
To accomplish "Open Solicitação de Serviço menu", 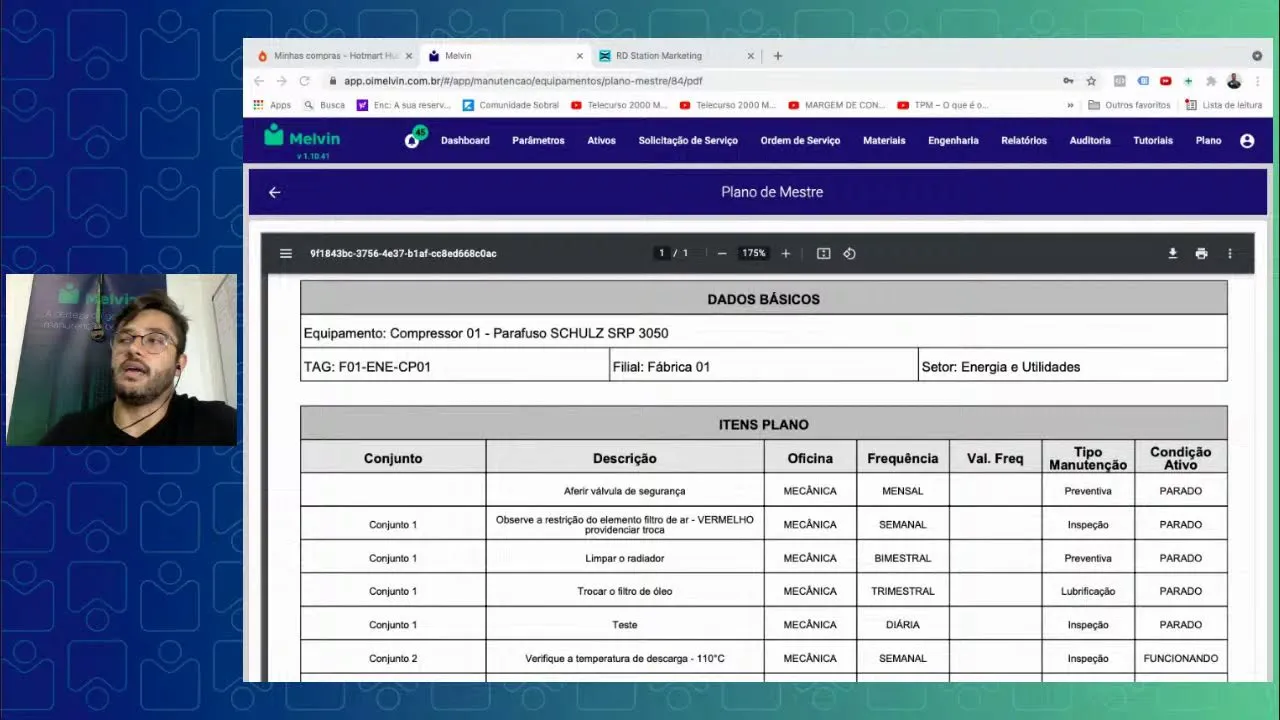I will pos(688,141).
